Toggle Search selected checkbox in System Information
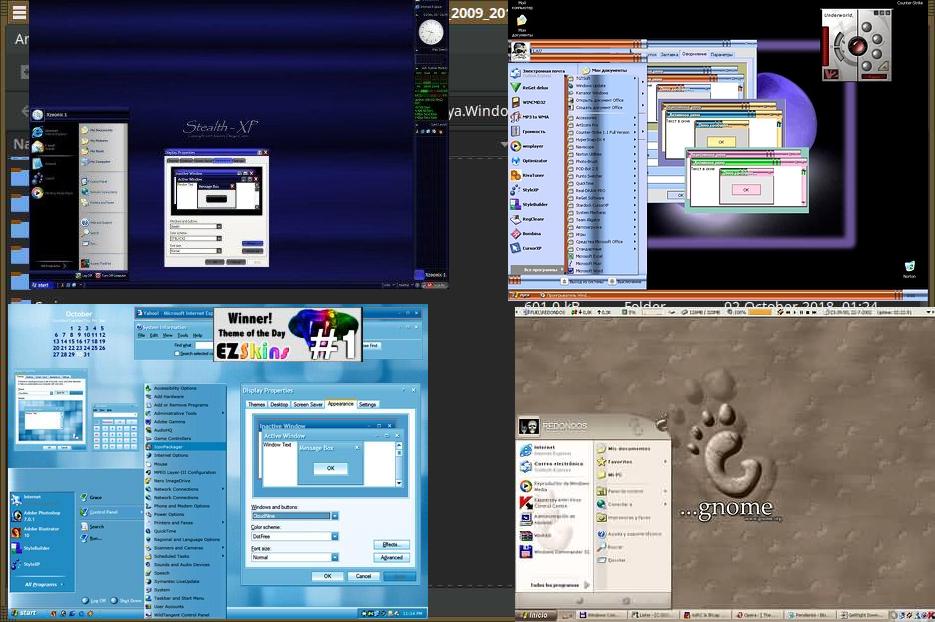This screenshot has height=622, width=935. pyautogui.click(x=177, y=354)
